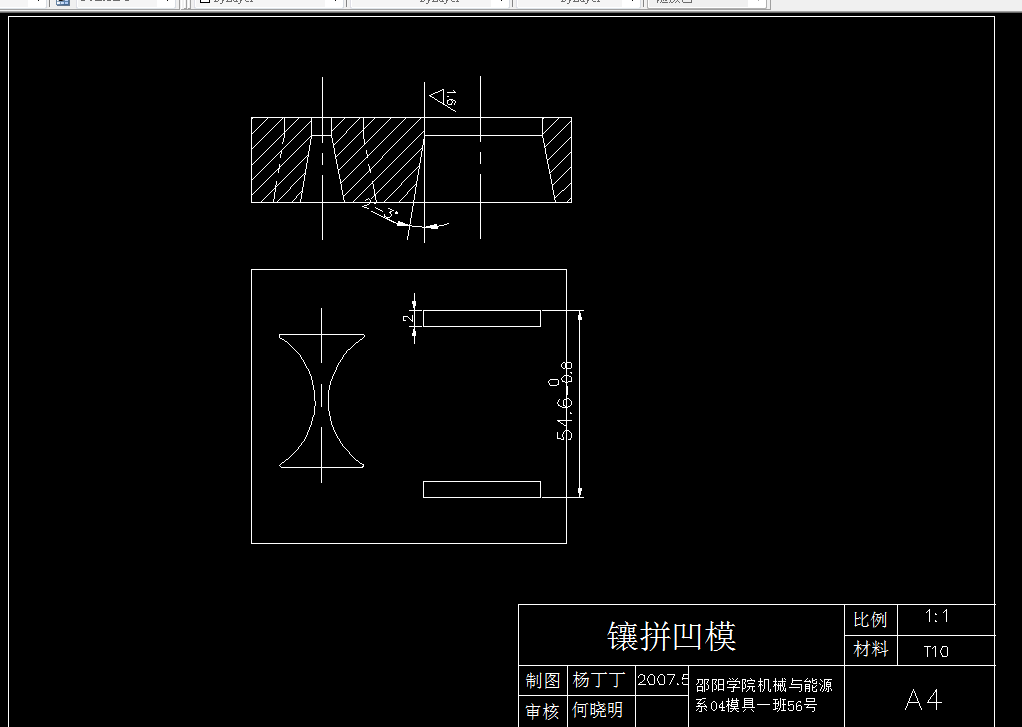
Task: Click the 制图 label in the title block
Action: pos(543,681)
